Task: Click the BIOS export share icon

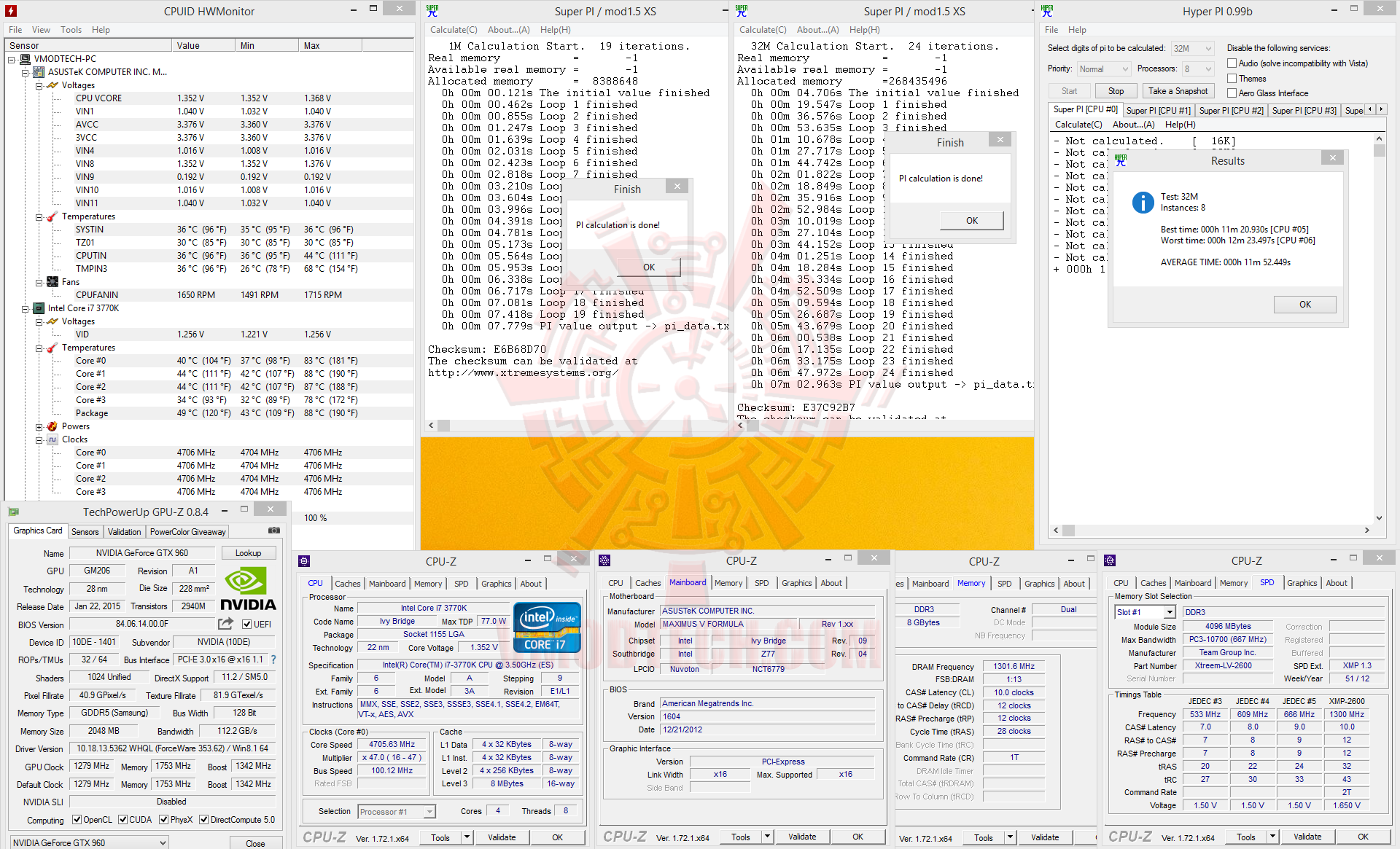Action: point(225,624)
